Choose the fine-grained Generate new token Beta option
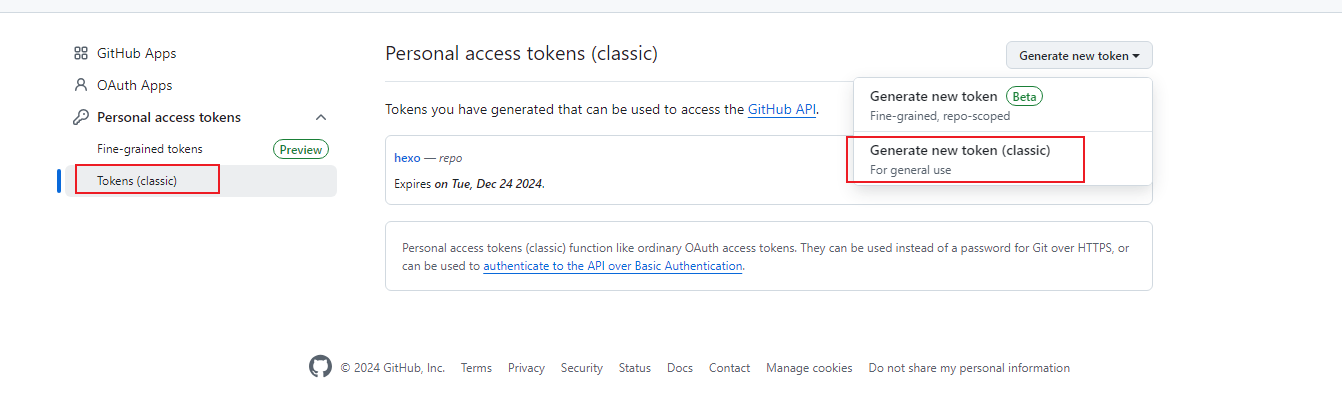Screen dimensions: 1342x401 [934, 97]
